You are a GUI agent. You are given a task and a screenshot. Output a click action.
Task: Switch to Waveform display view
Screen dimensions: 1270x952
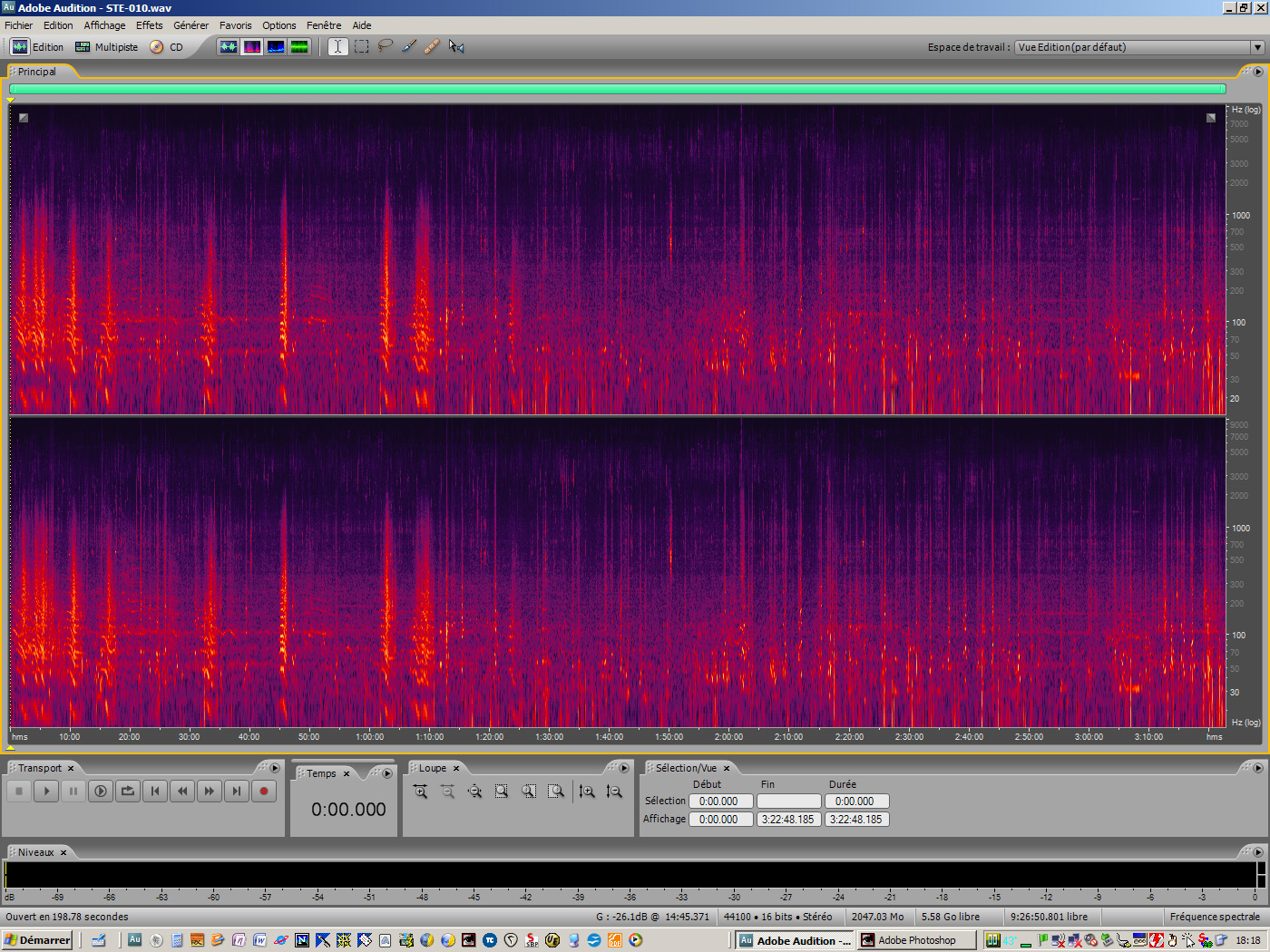pyautogui.click(x=229, y=46)
